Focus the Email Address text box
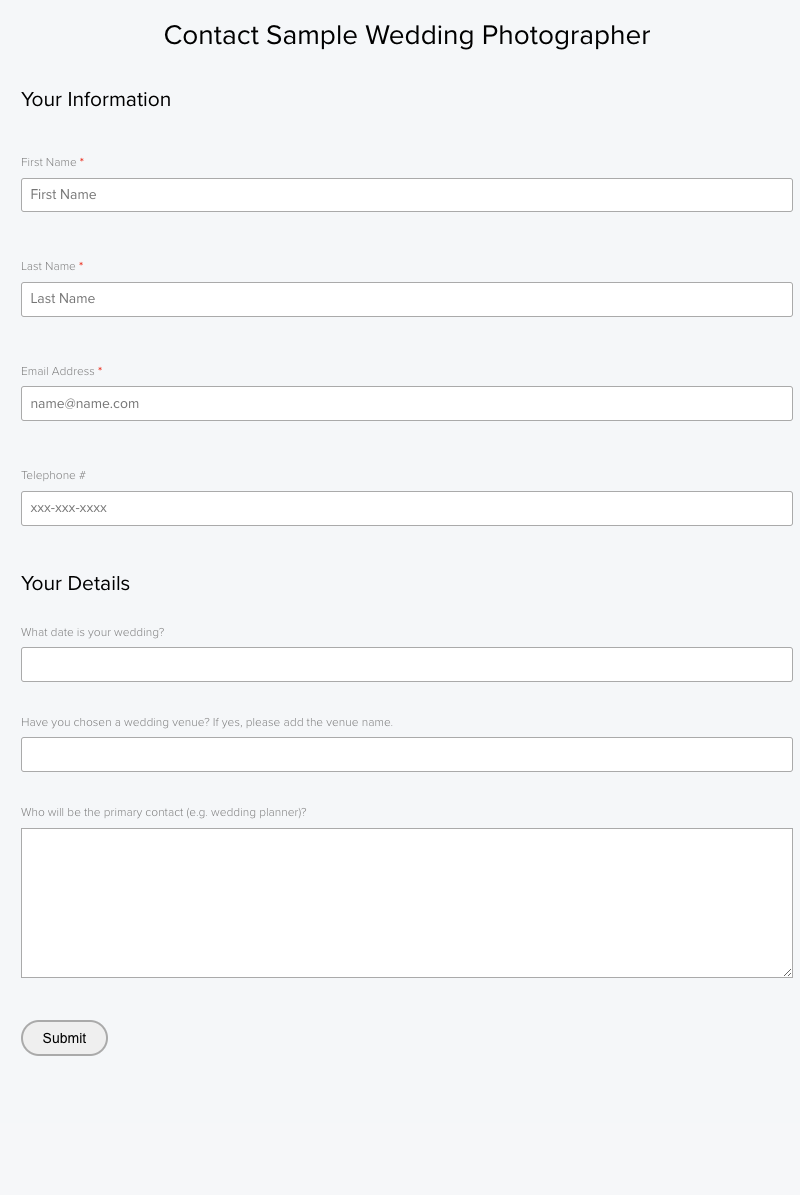The width and height of the screenshot is (800, 1195). (406, 404)
